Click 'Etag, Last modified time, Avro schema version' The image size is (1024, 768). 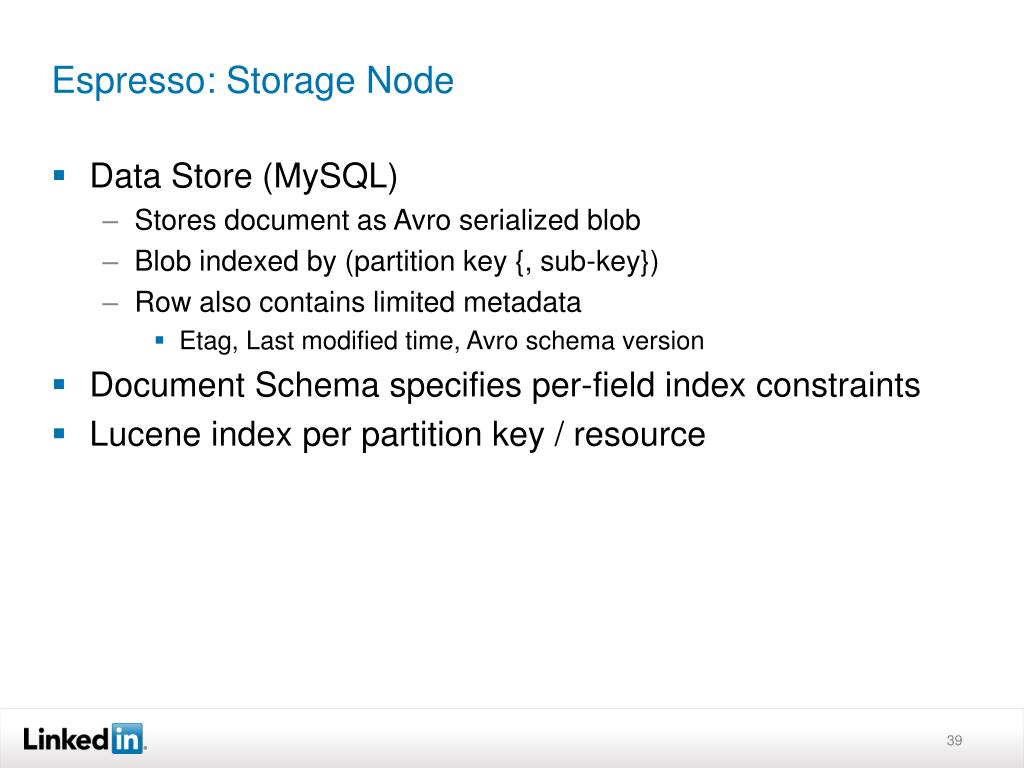click(442, 341)
